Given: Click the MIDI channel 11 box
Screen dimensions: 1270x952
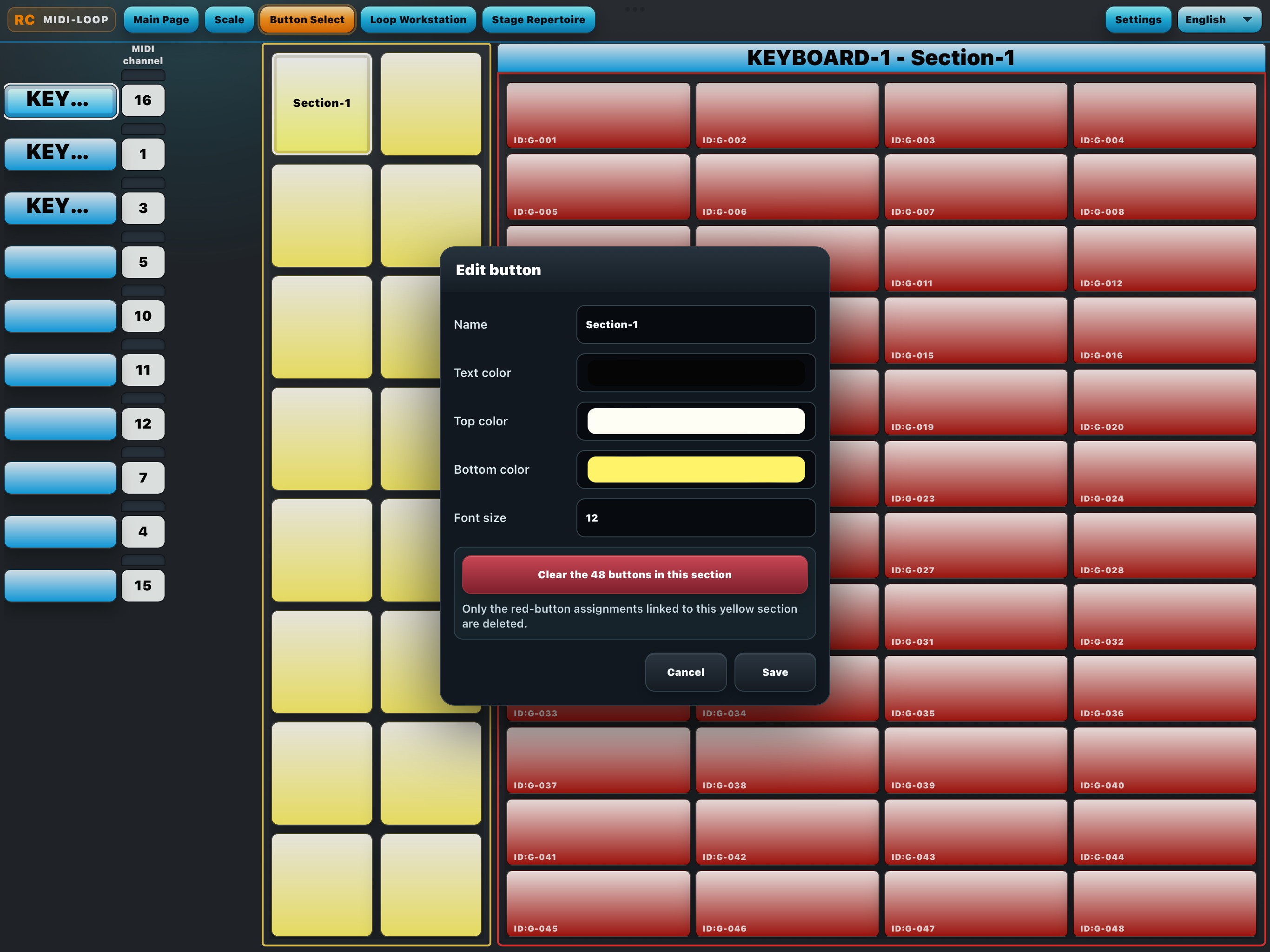Looking at the screenshot, I should click(143, 370).
